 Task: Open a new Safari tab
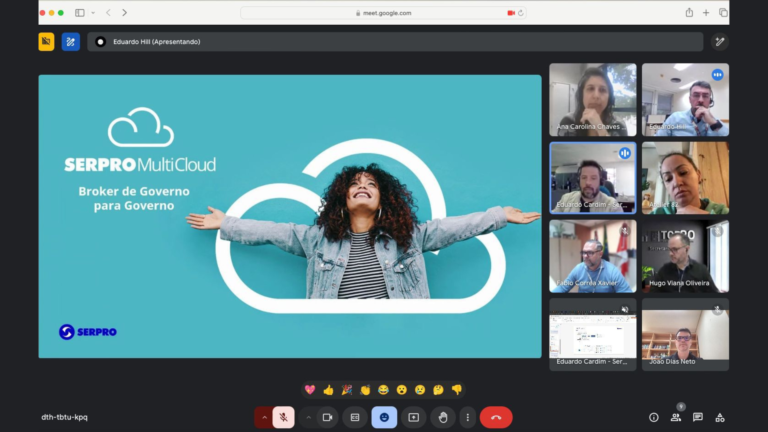706,13
